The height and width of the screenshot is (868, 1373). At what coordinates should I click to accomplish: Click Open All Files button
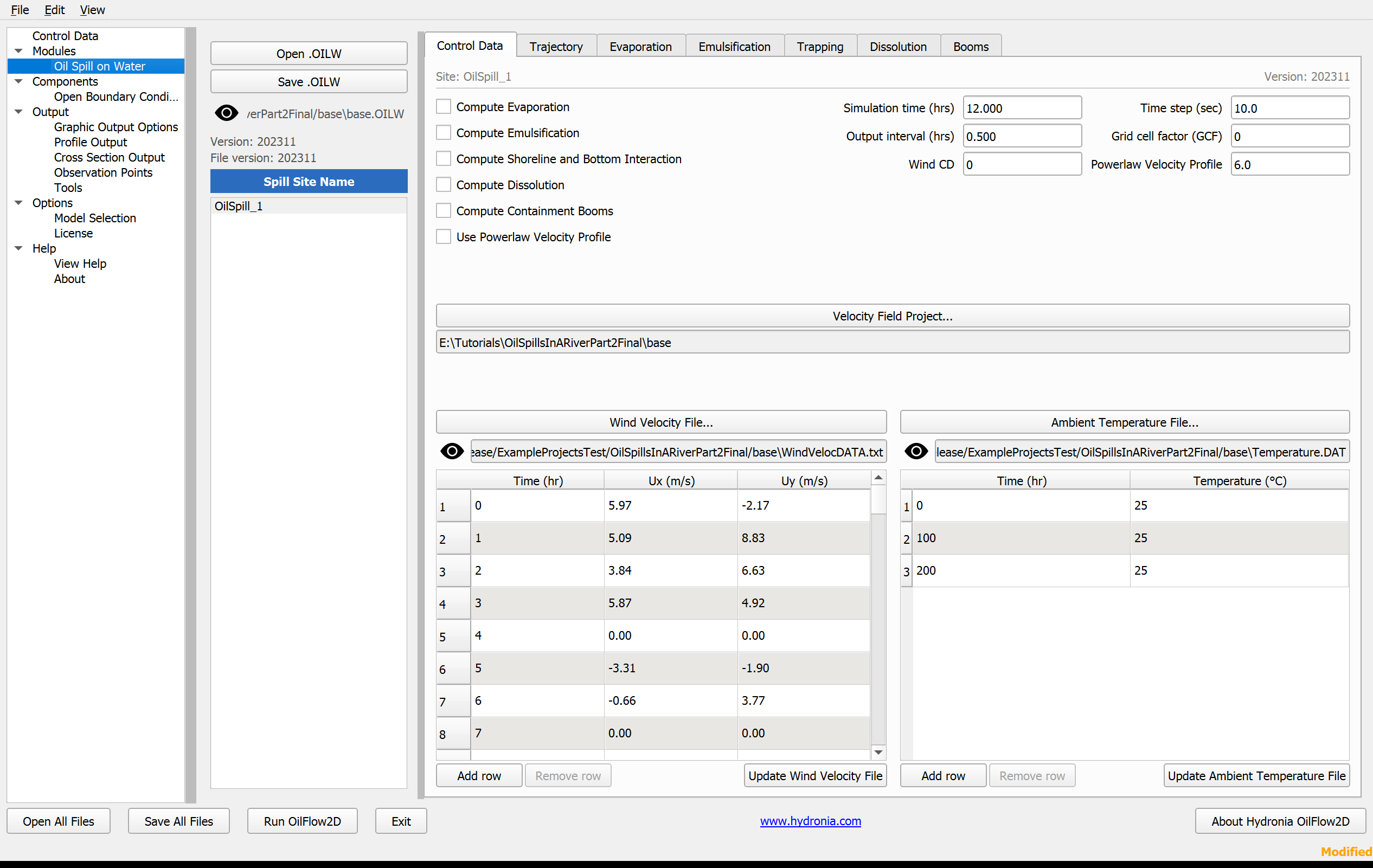pyautogui.click(x=58, y=821)
